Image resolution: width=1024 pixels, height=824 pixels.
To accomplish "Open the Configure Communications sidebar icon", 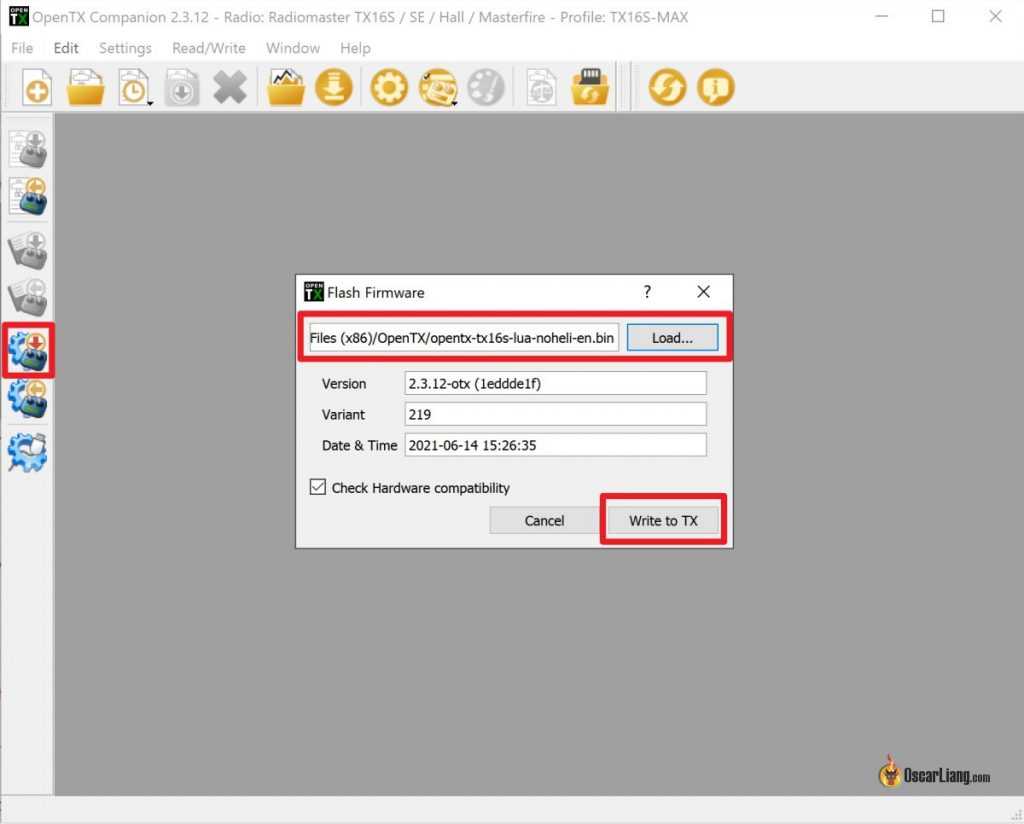I will [28, 452].
